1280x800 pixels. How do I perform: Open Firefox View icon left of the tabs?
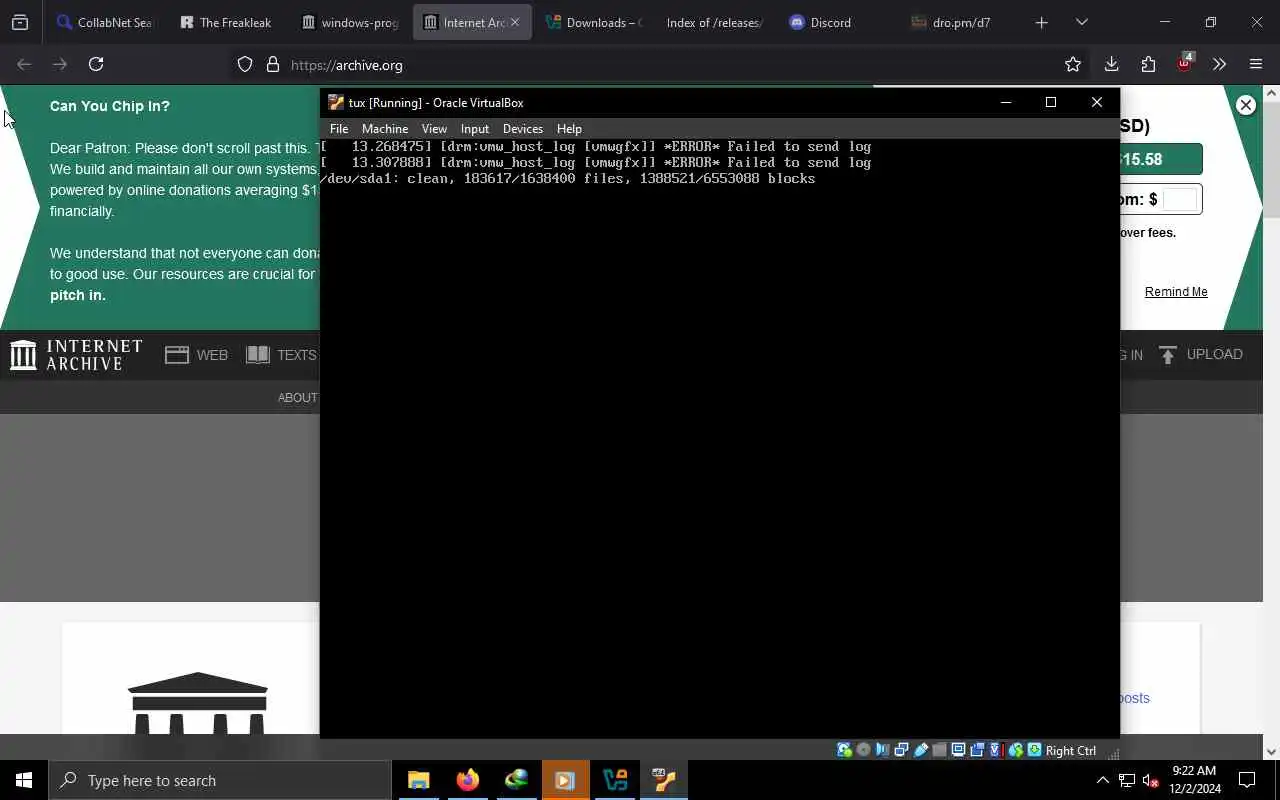[20, 22]
